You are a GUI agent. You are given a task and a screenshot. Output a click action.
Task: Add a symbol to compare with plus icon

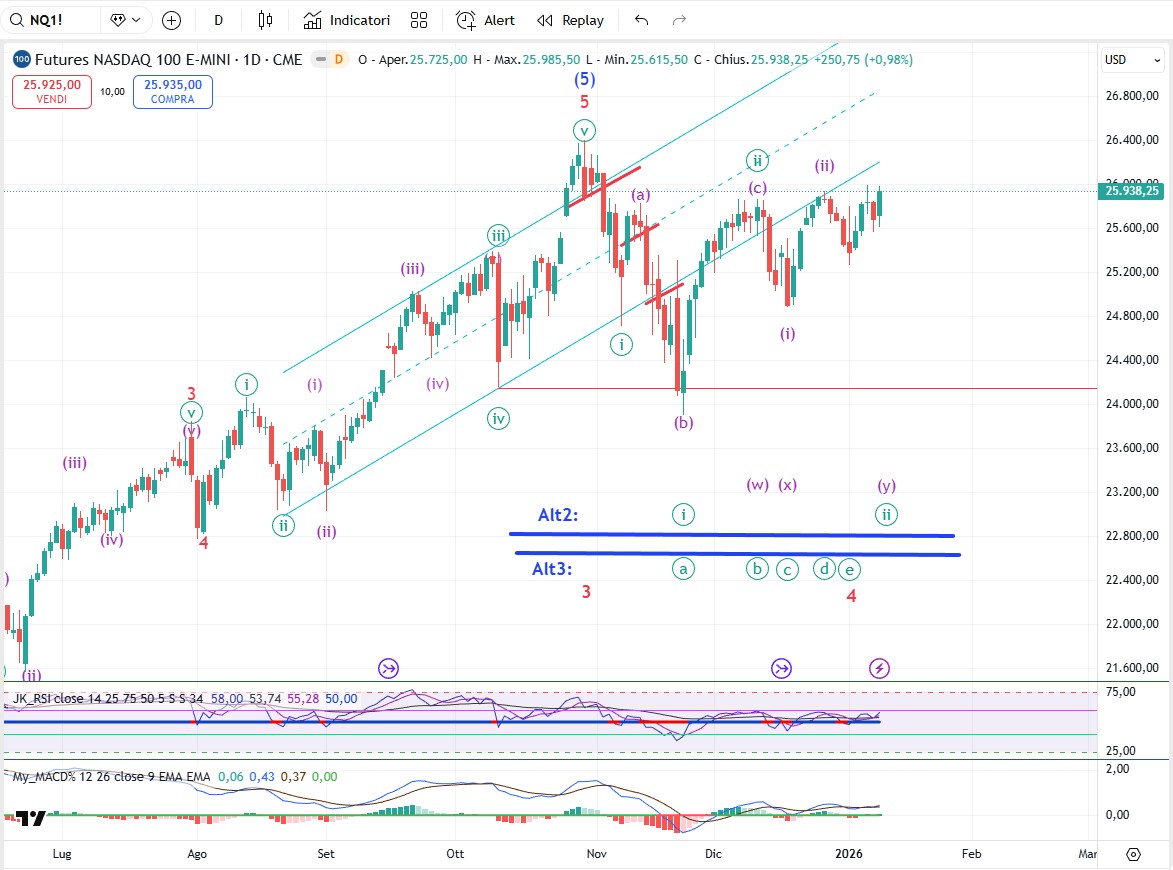tap(171, 20)
